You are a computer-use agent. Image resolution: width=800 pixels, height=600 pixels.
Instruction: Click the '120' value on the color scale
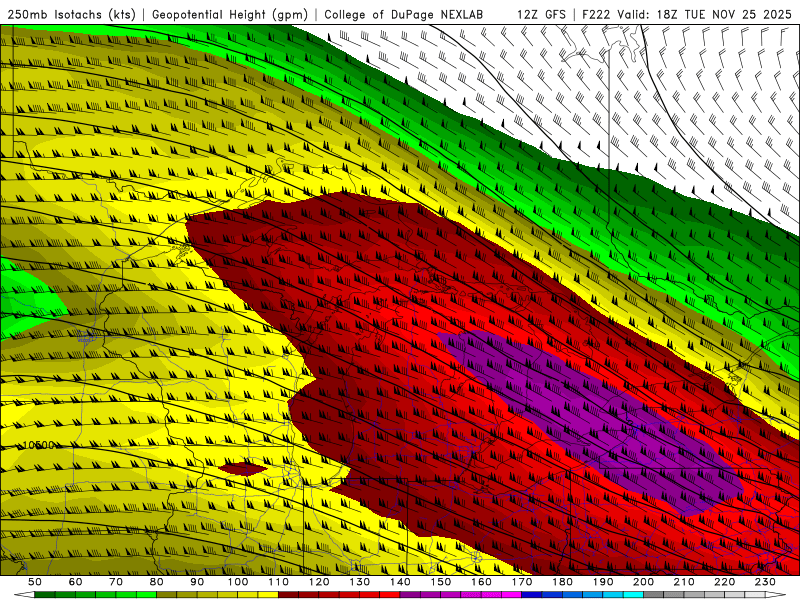(319, 582)
